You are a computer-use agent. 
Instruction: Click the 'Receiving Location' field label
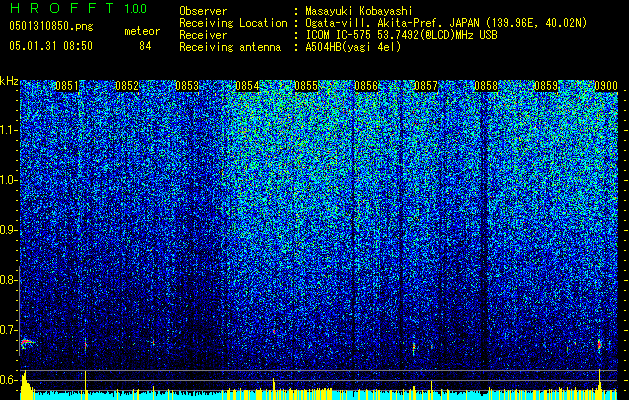(233, 23)
